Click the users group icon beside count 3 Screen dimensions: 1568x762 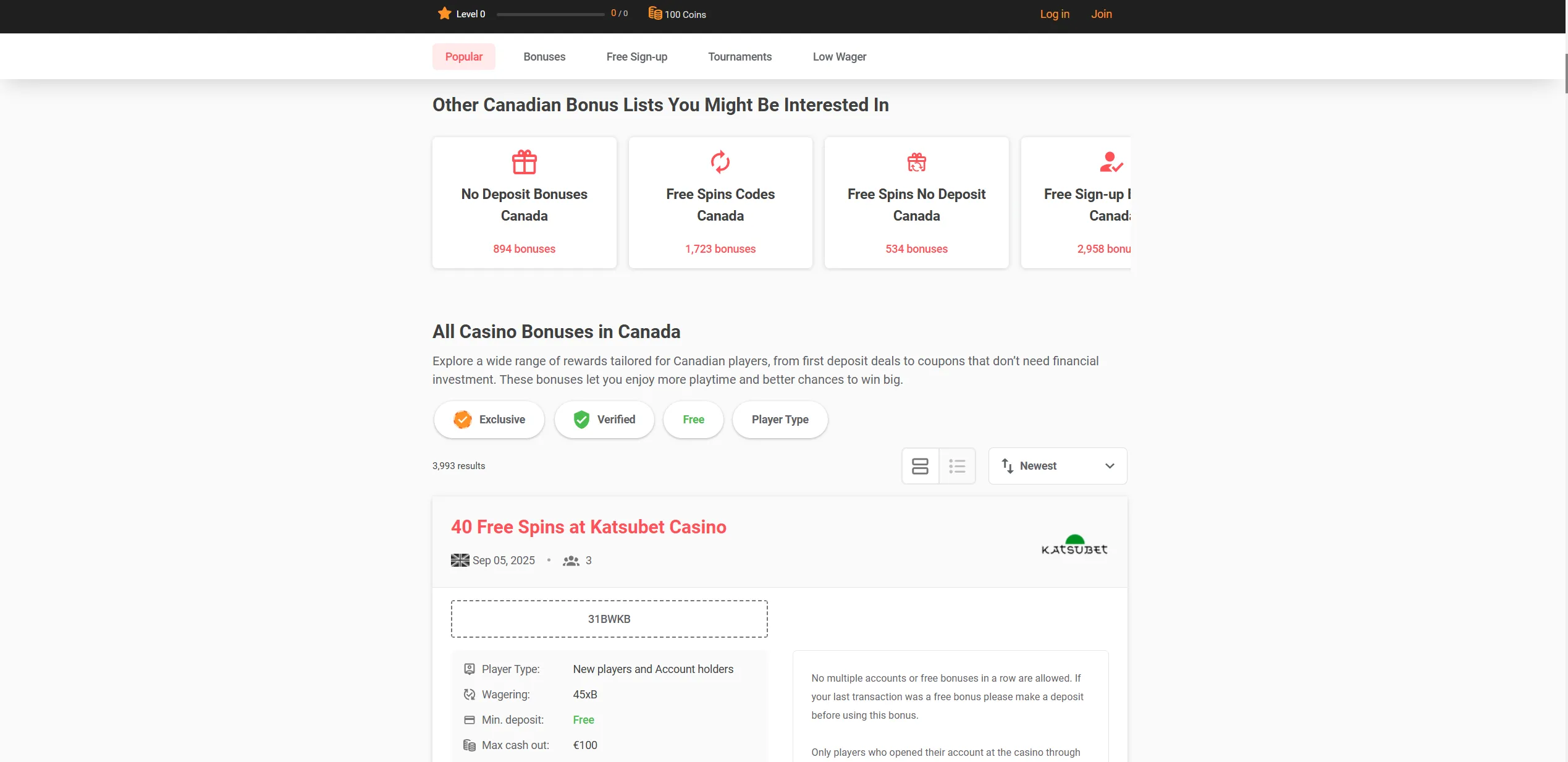click(571, 561)
